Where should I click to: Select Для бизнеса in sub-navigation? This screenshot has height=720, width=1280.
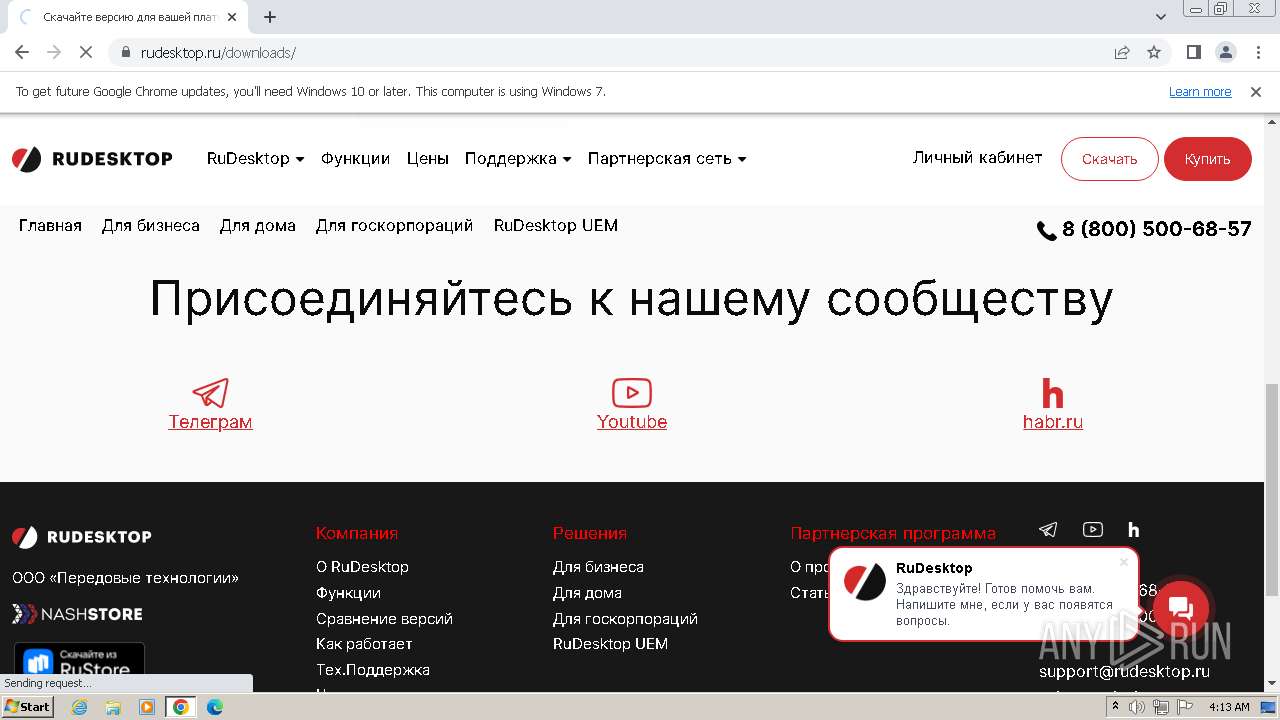151,226
